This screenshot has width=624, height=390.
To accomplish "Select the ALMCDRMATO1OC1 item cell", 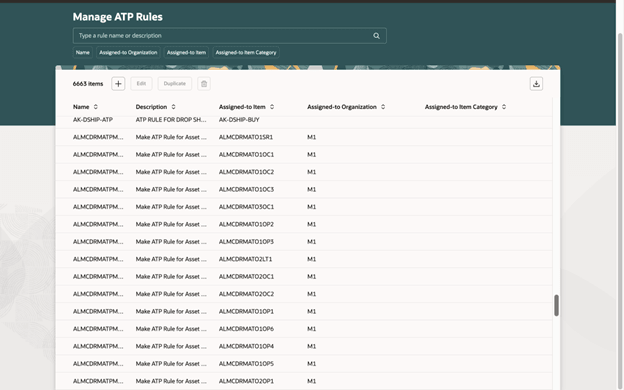I will (x=246, y=154).
